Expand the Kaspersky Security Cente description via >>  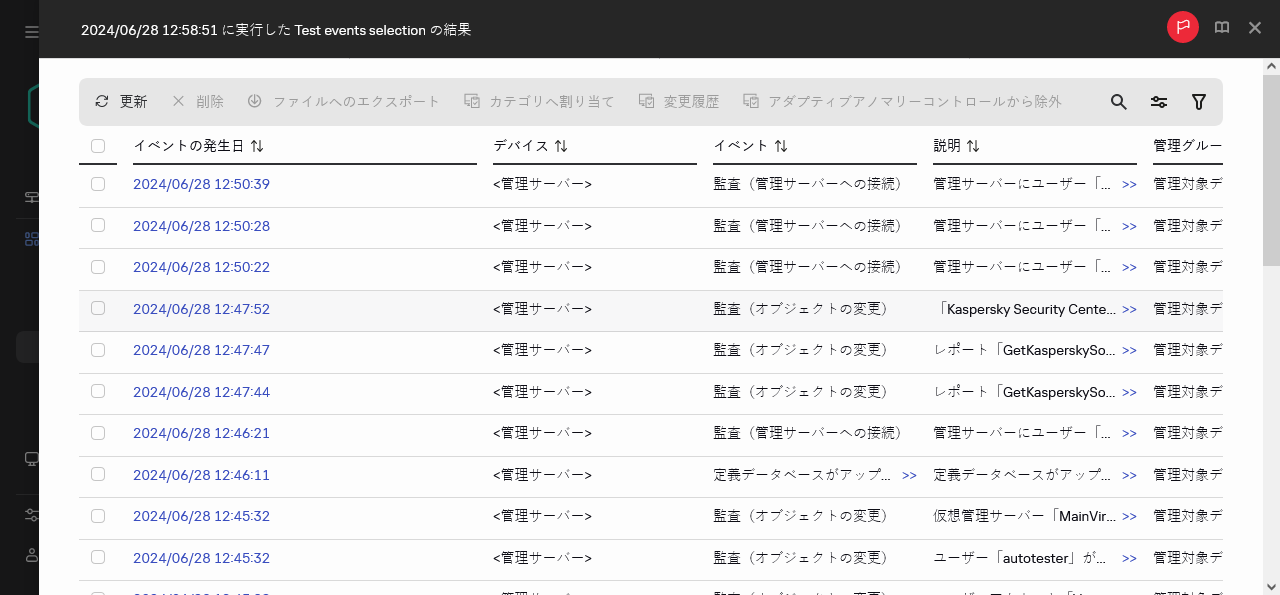(x=1129, y=309)
